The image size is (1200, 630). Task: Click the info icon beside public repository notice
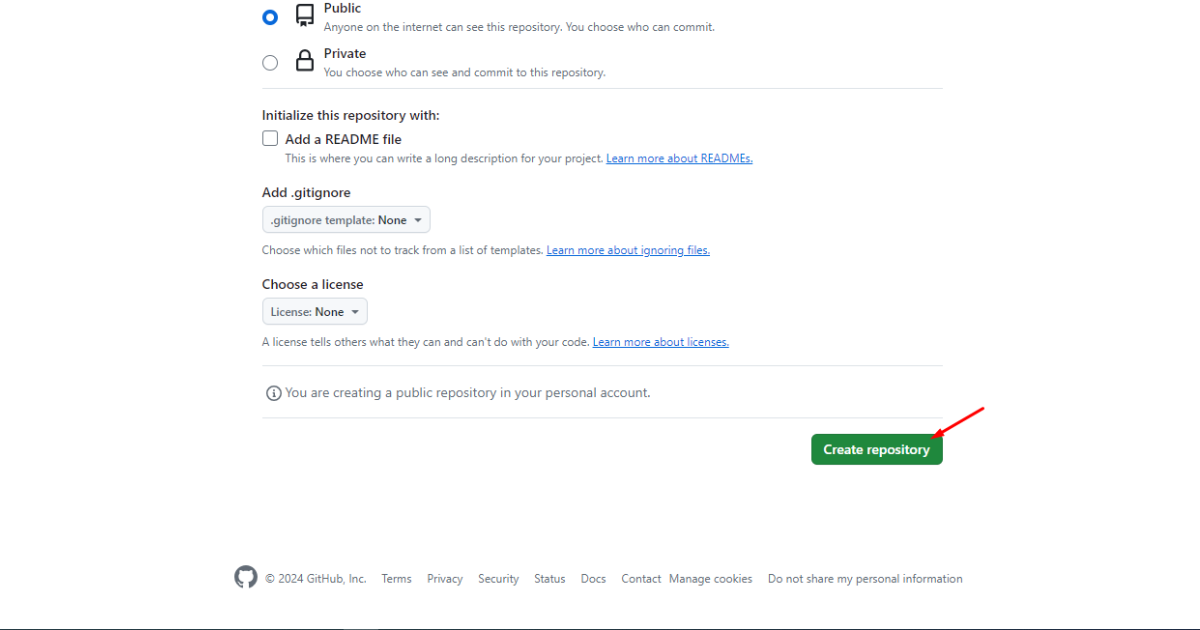pyautogui.click(x=273, y=393)
